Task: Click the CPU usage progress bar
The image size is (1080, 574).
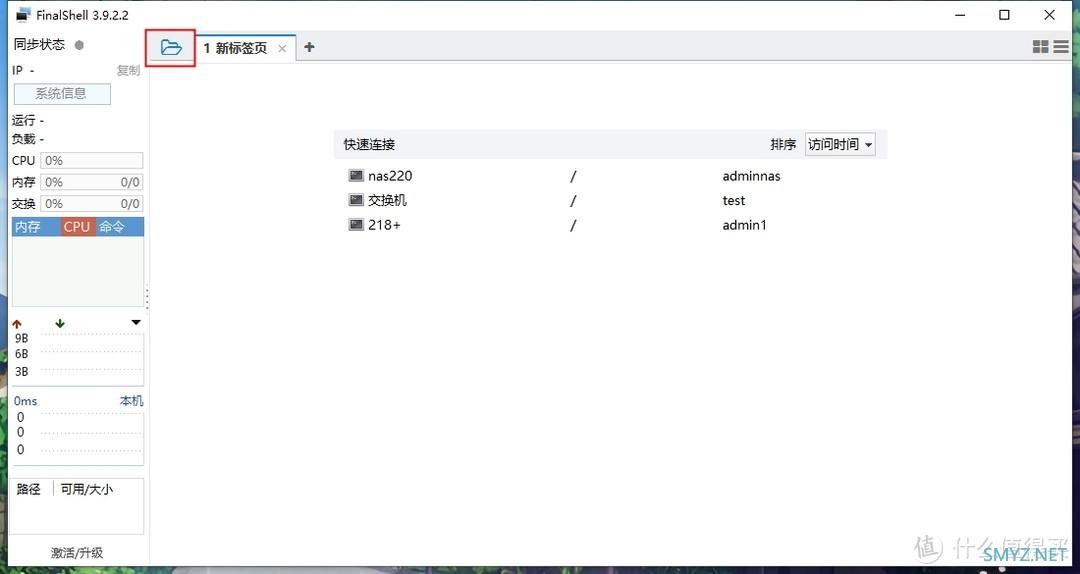Action: [x=92, y=161]
